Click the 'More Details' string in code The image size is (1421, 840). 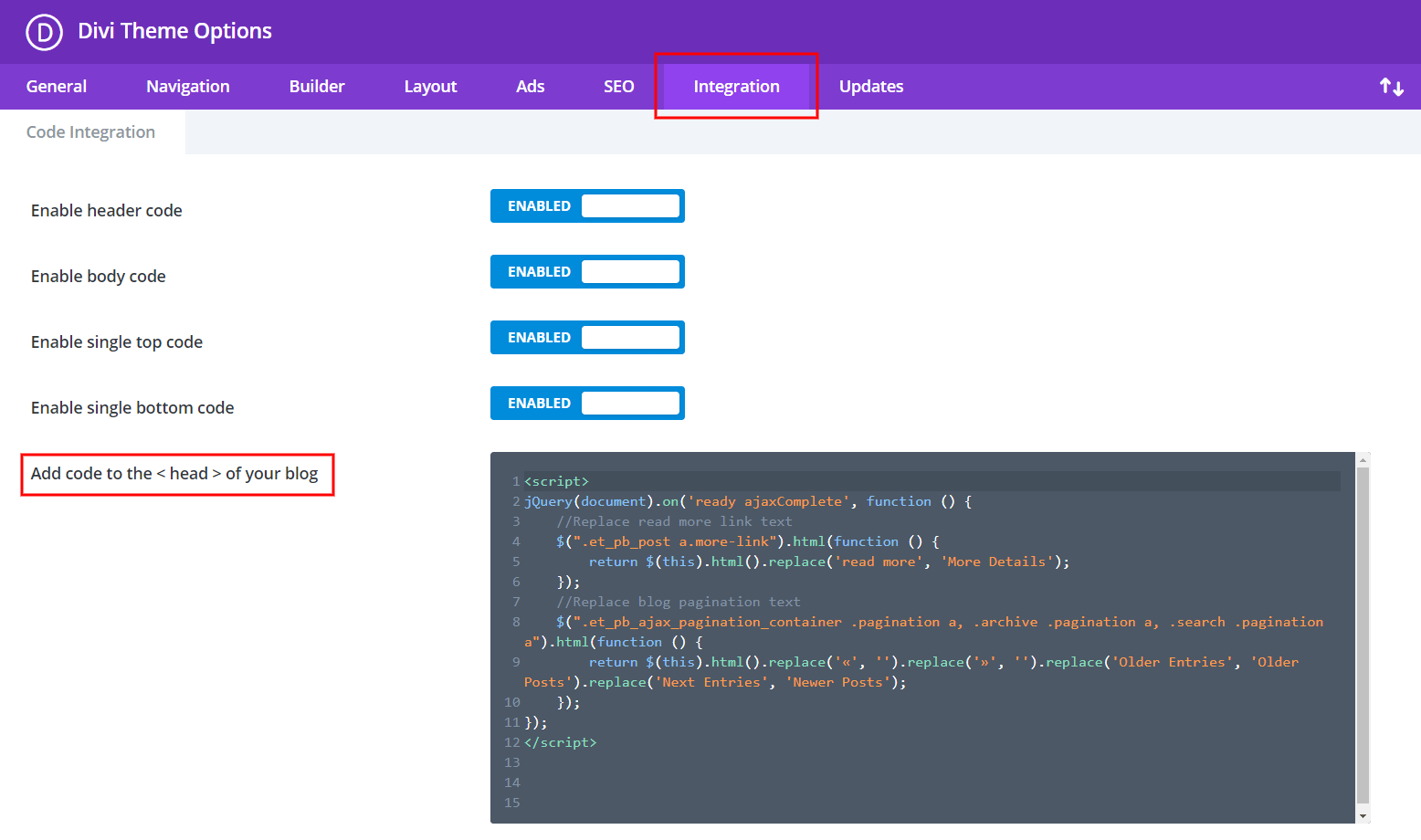point(997,562)
